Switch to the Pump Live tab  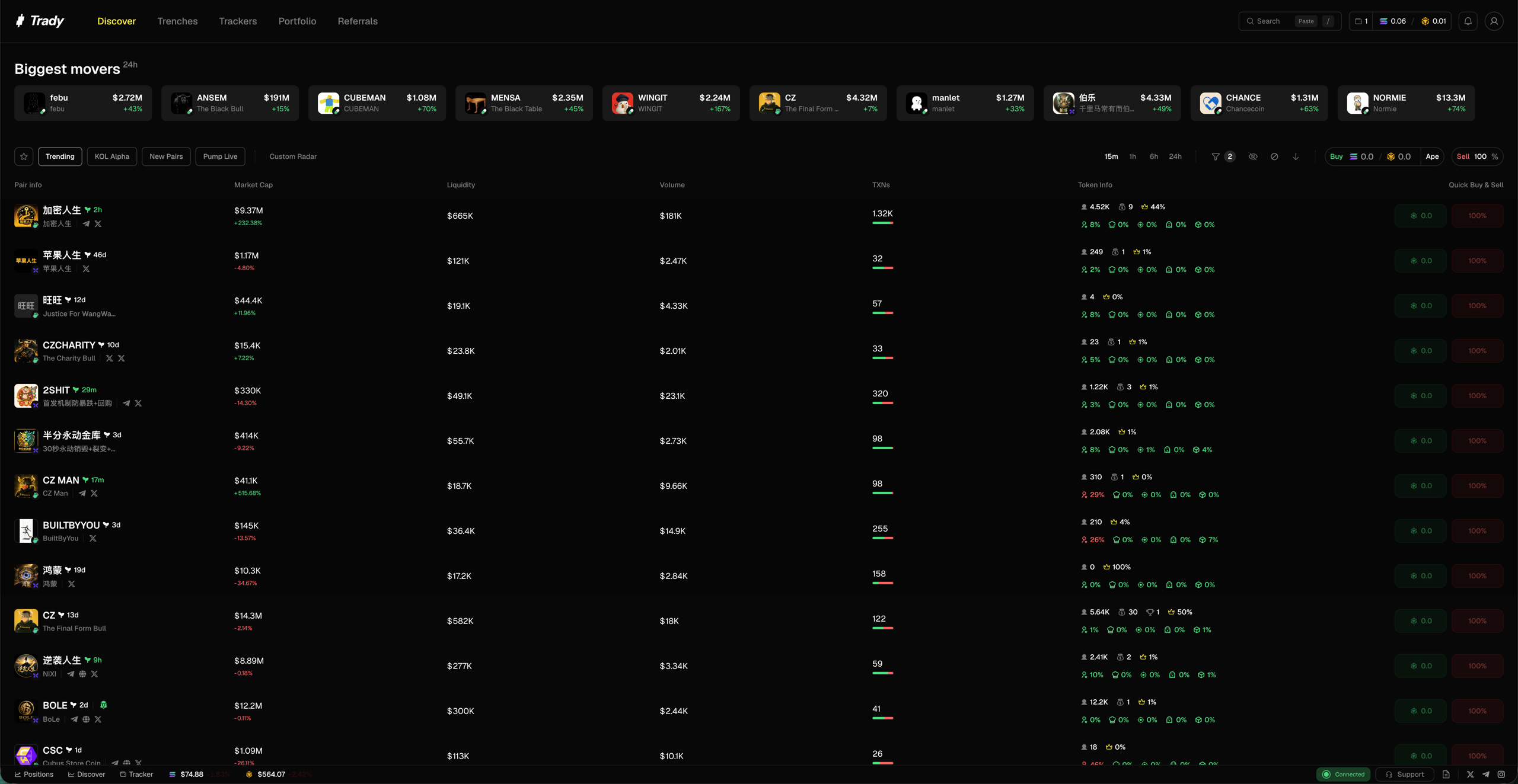click(220, 156)
